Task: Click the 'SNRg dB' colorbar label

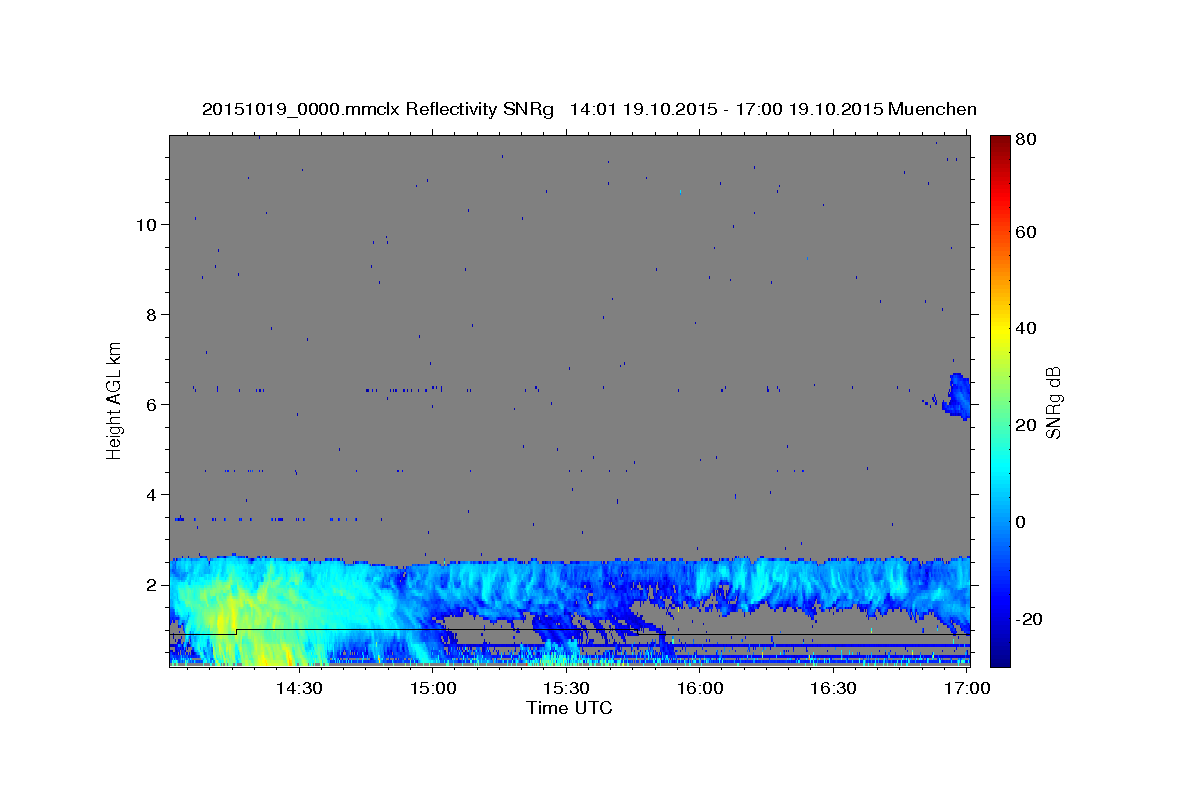Action: (x=1053, y=403)
